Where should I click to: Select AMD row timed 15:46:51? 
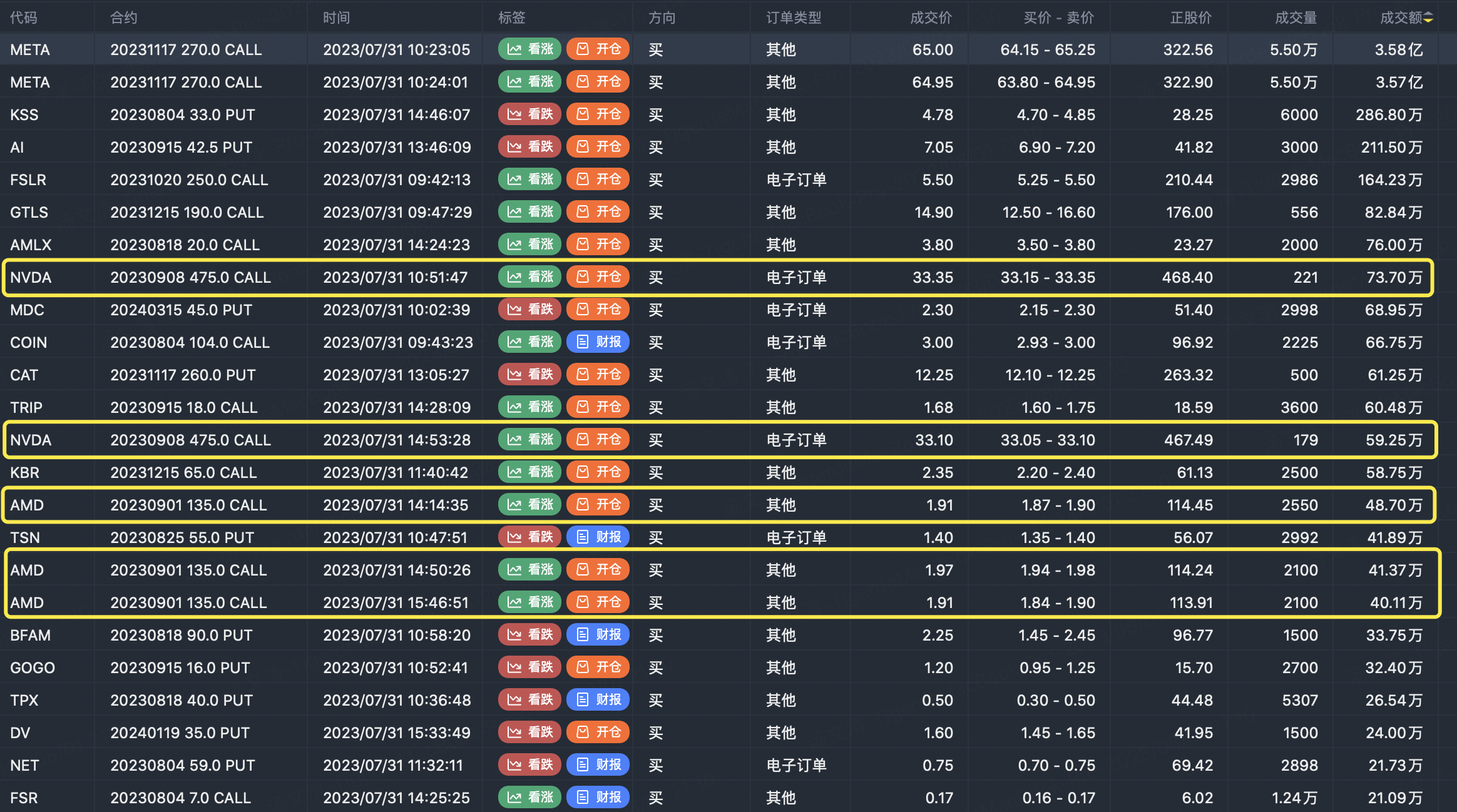(x=396, y=602)
